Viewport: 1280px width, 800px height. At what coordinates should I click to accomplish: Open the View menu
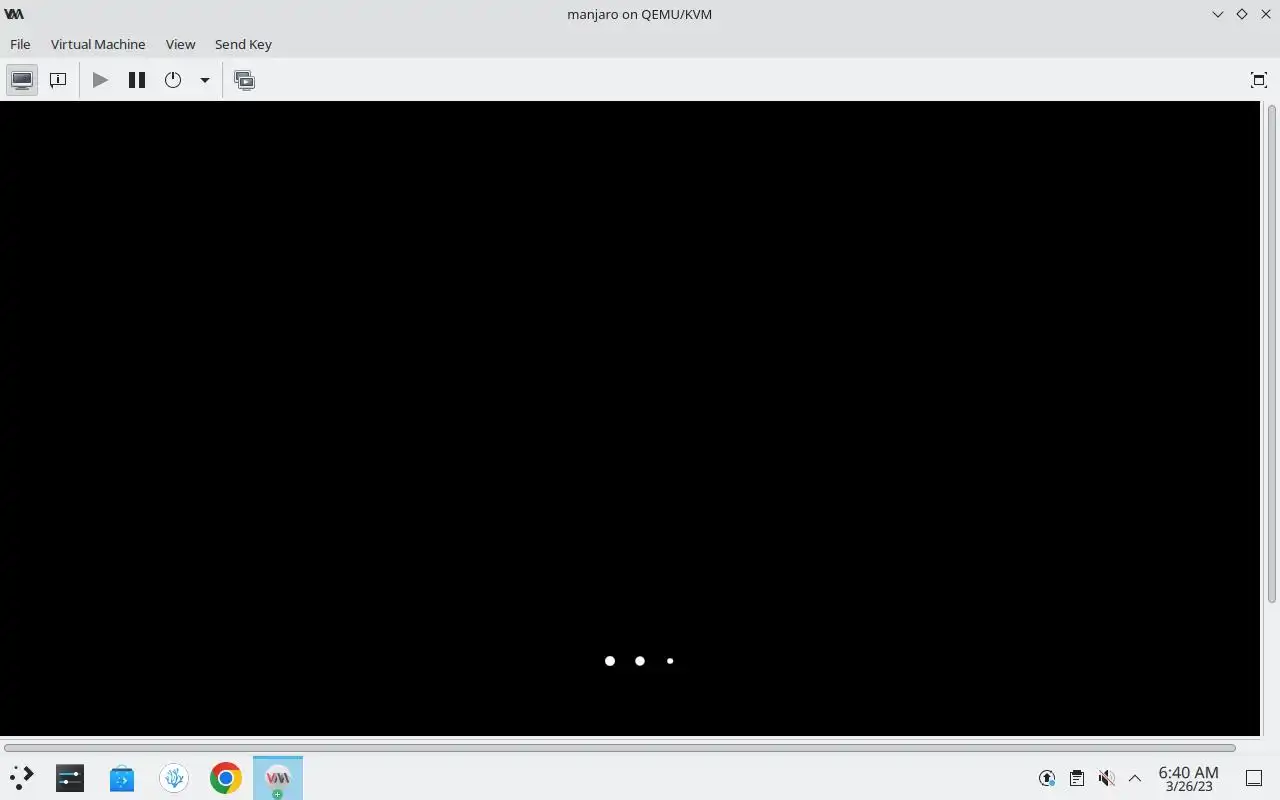[x=180, y=44]
